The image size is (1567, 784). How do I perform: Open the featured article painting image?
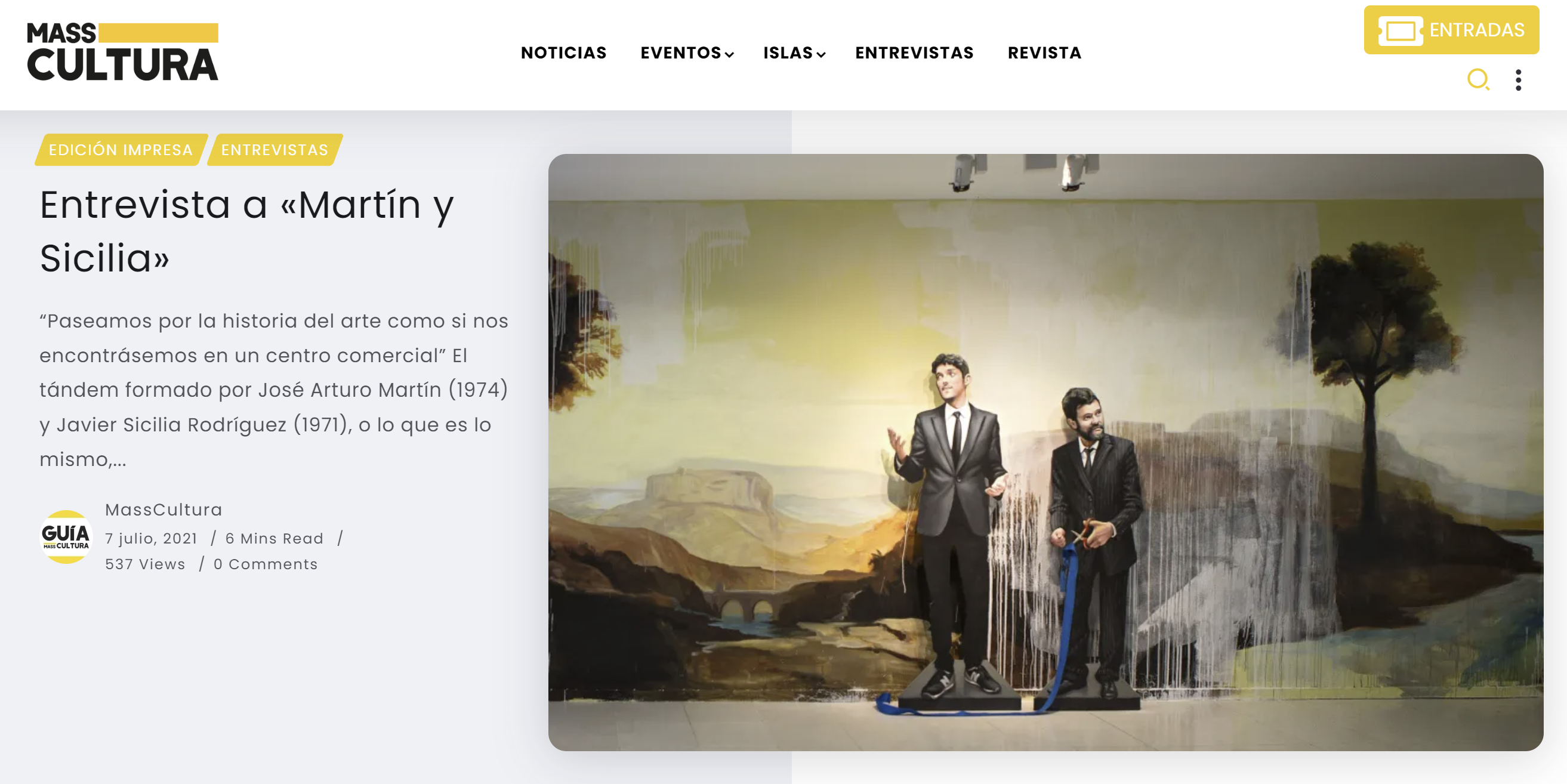[x=1045, y=452]
